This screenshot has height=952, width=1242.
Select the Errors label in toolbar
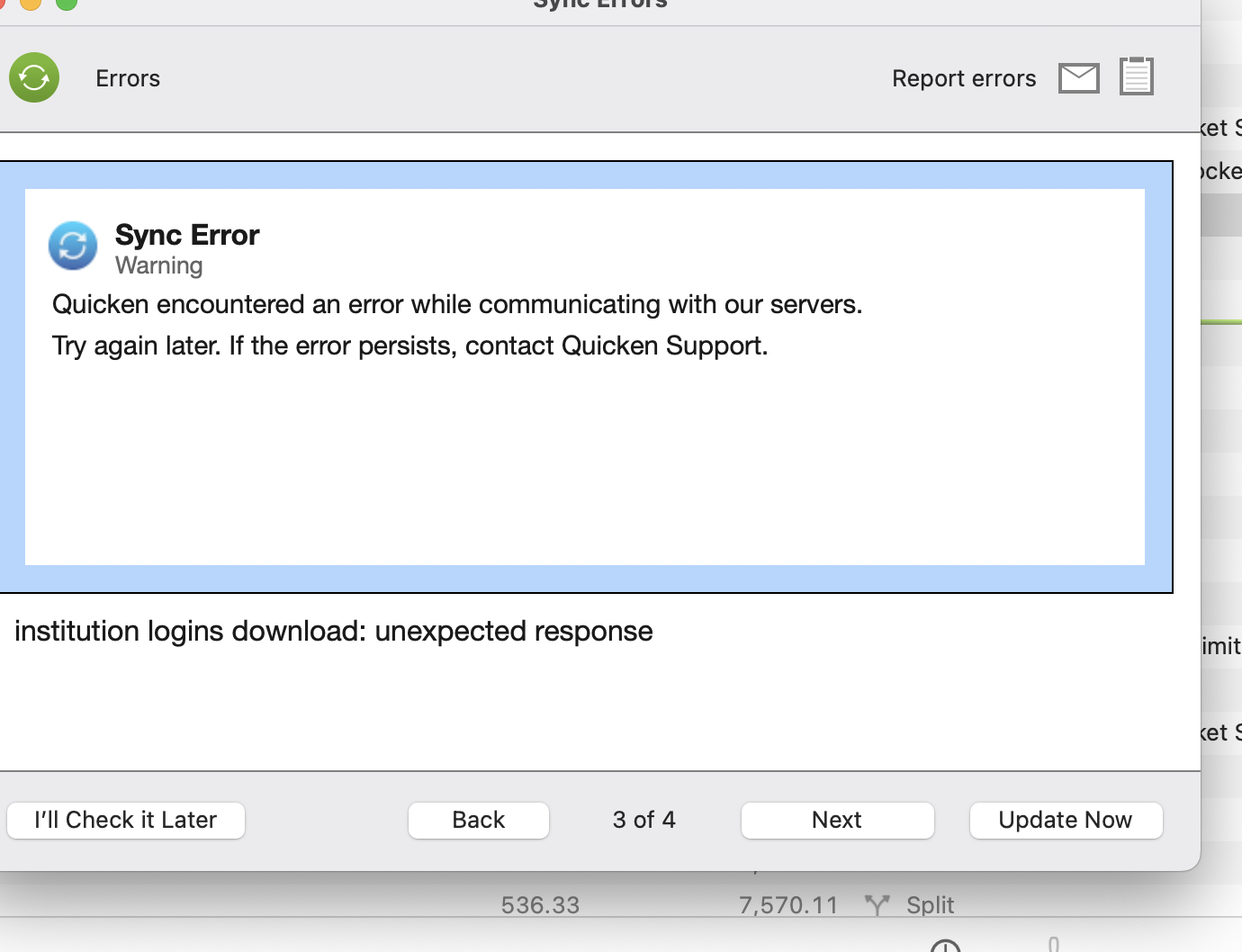point(128,78)
